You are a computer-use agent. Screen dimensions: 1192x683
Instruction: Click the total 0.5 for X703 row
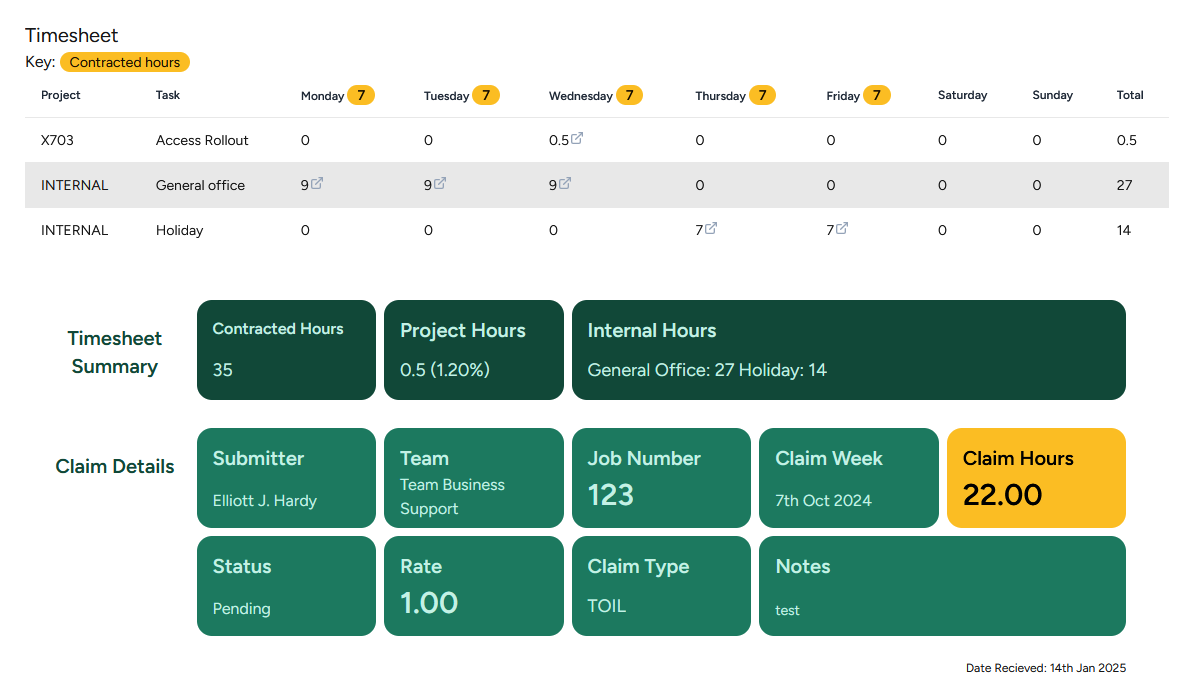coord(1127,140)
